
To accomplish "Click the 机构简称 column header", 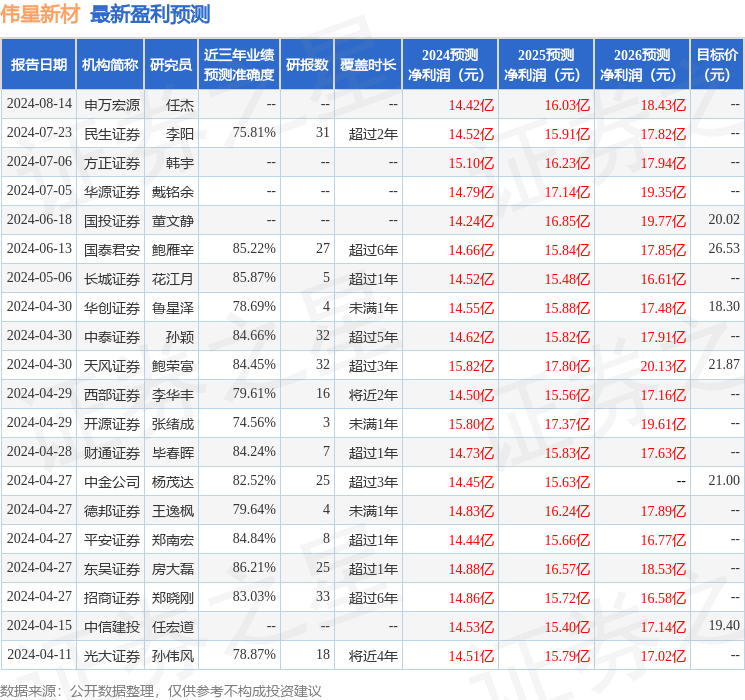I will point(110,65).
